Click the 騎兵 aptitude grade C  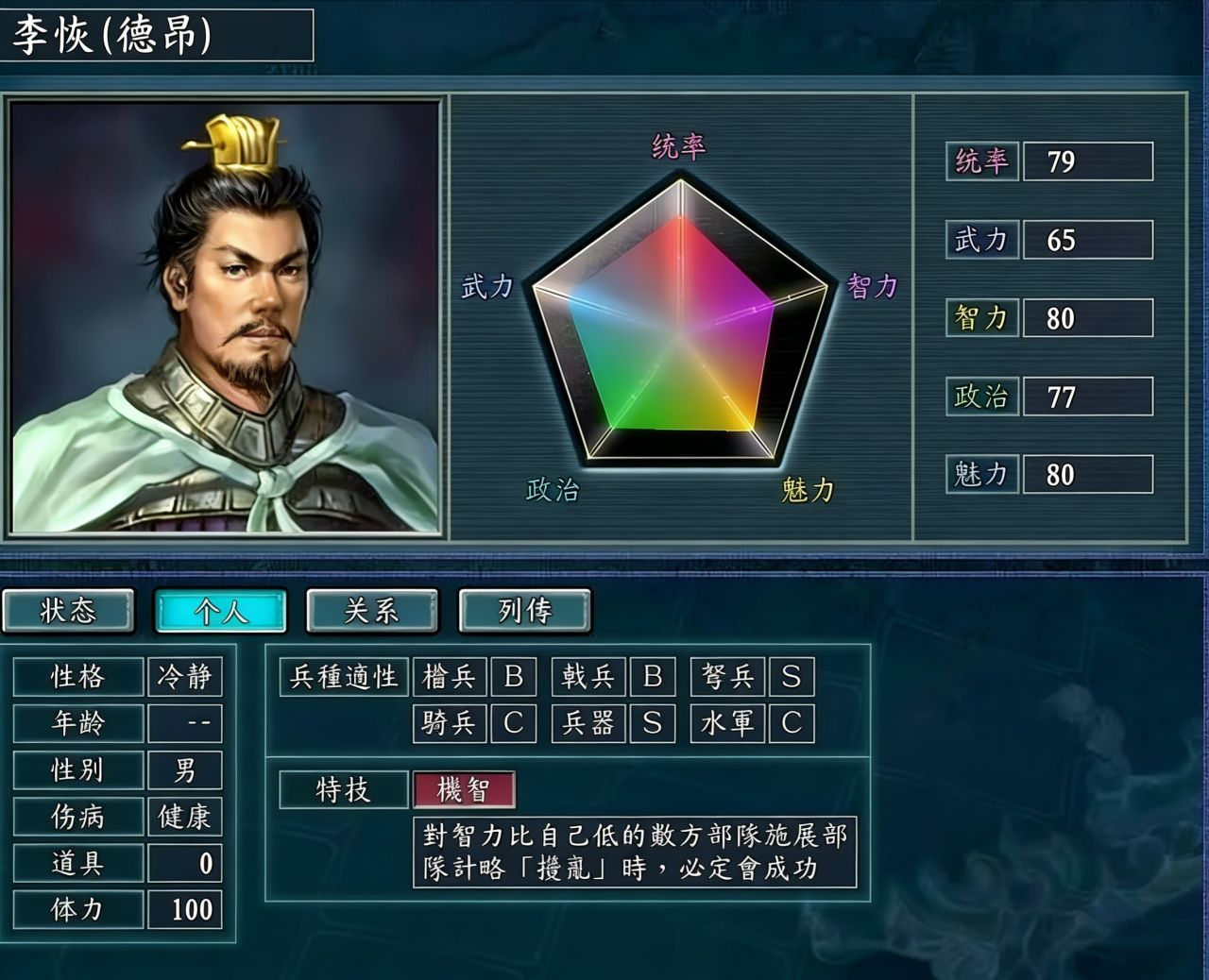[x=513, y=723]
